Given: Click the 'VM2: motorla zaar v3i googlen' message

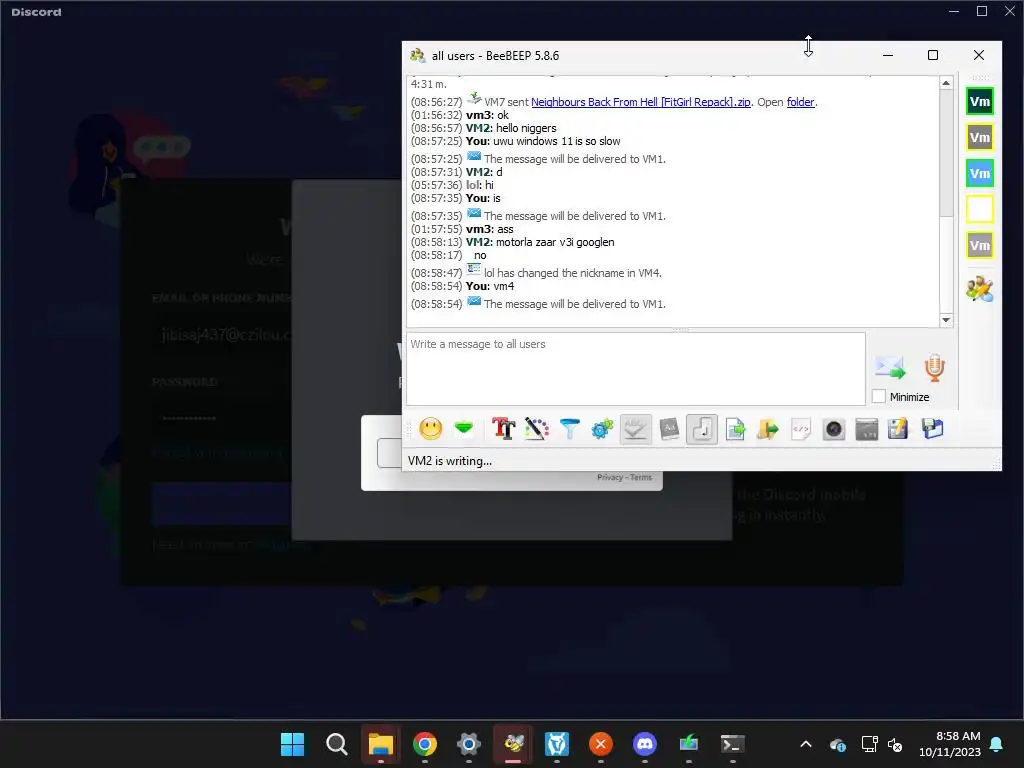Looking at the screenshot, I should [513, 242].
